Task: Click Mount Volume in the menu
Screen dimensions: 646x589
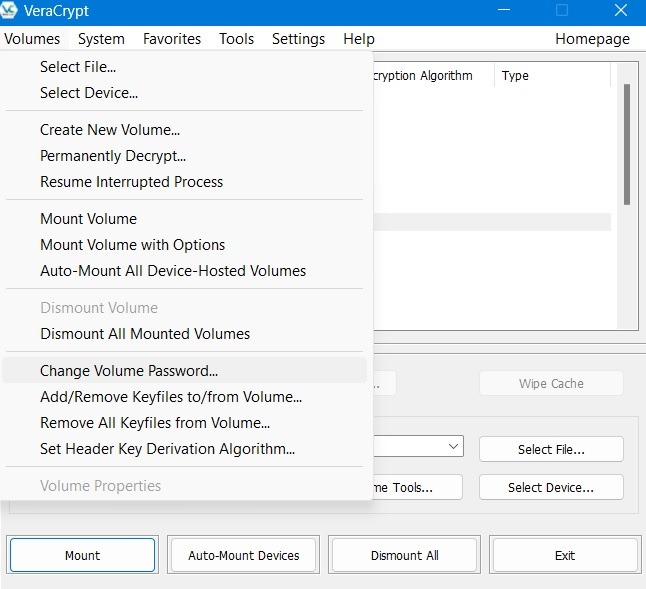Action: point(184,219)
